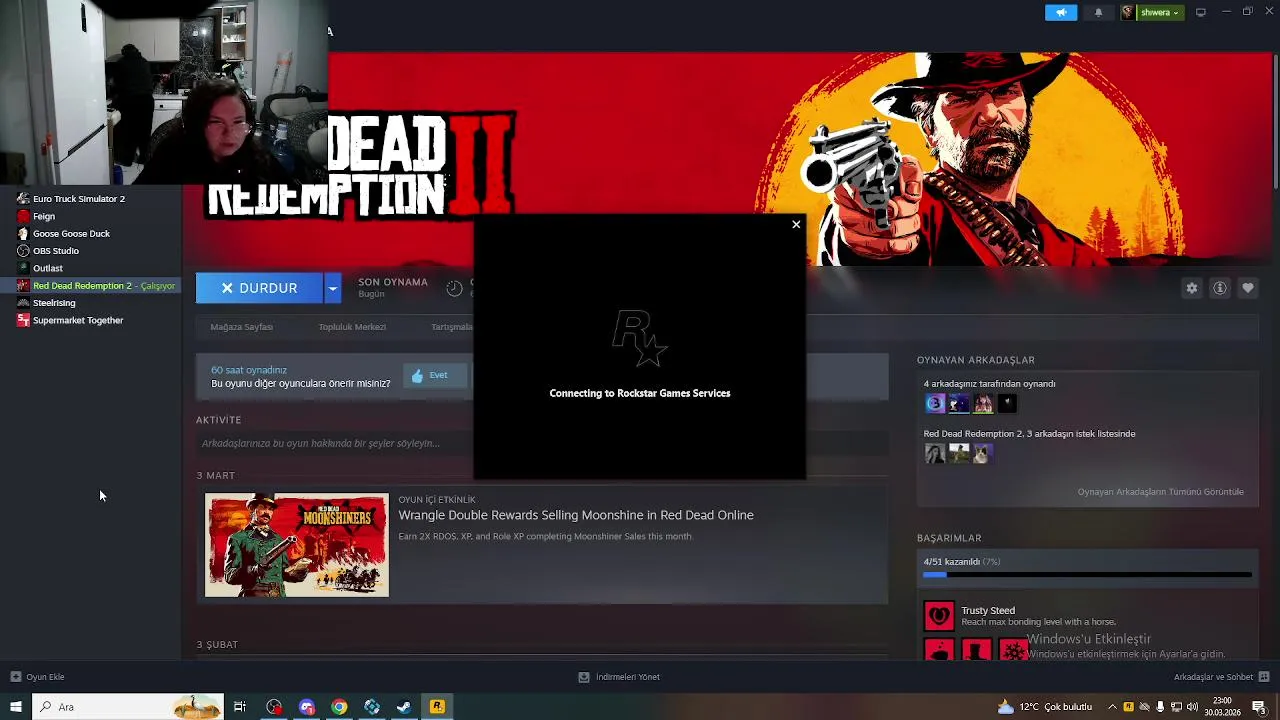Viewport: 1280px width, 720px height.
Task: Open the Moonshiners event thumbnail
Action: (x=297, y=545)
